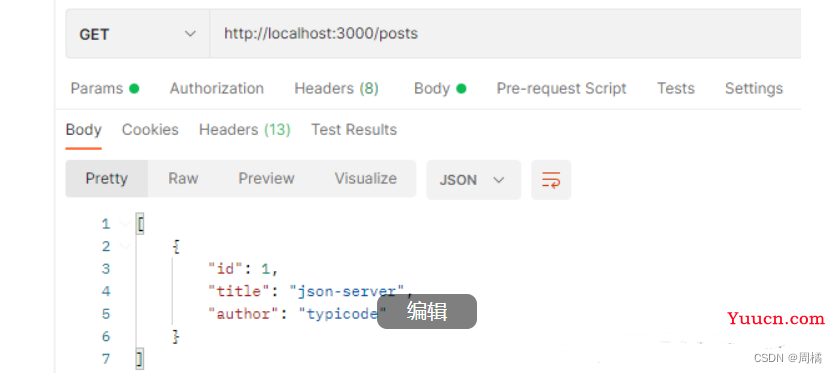Open the Headers (8) request tab

click(x=336, y=89)
